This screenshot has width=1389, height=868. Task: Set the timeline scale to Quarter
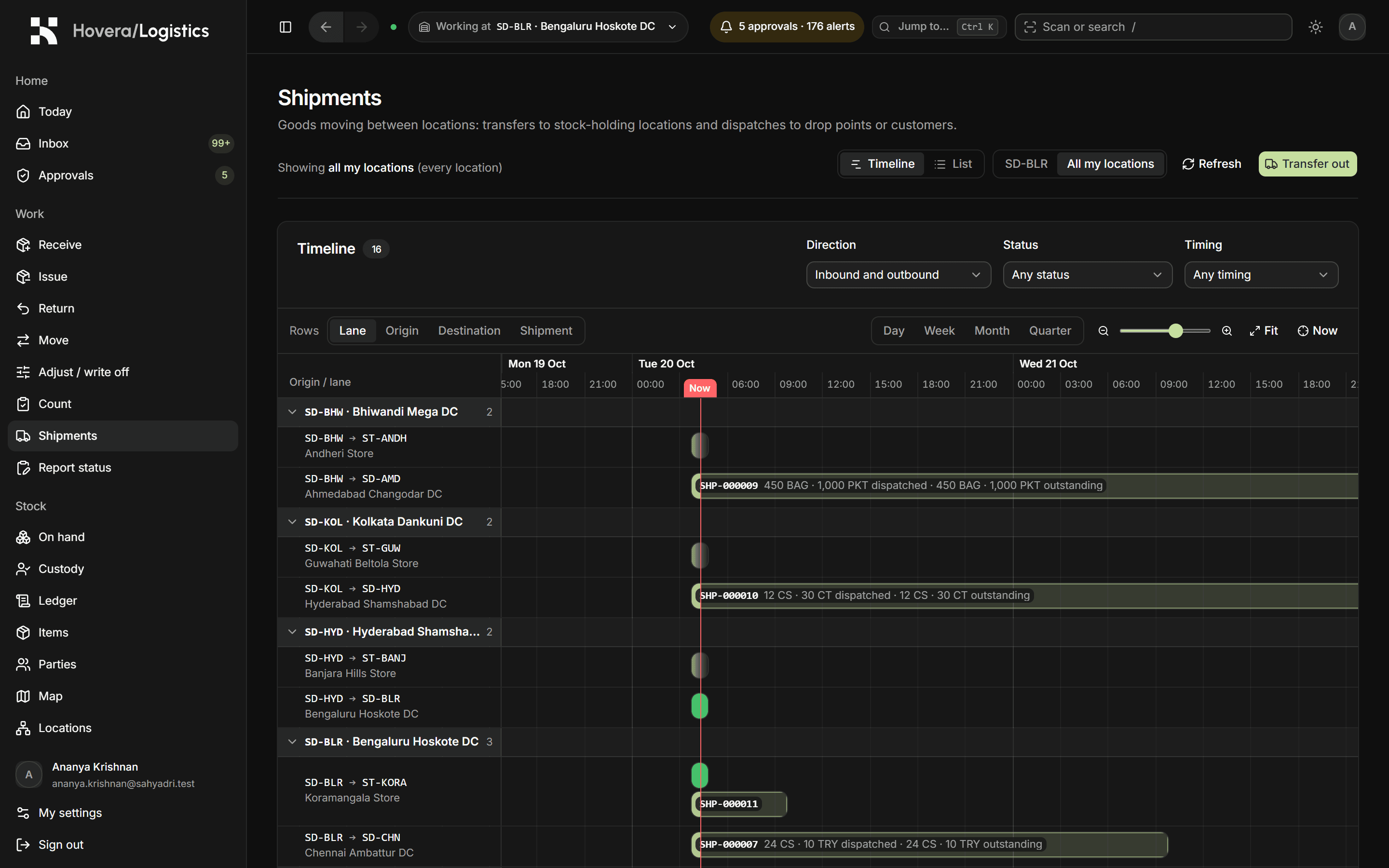point(1050,331)
